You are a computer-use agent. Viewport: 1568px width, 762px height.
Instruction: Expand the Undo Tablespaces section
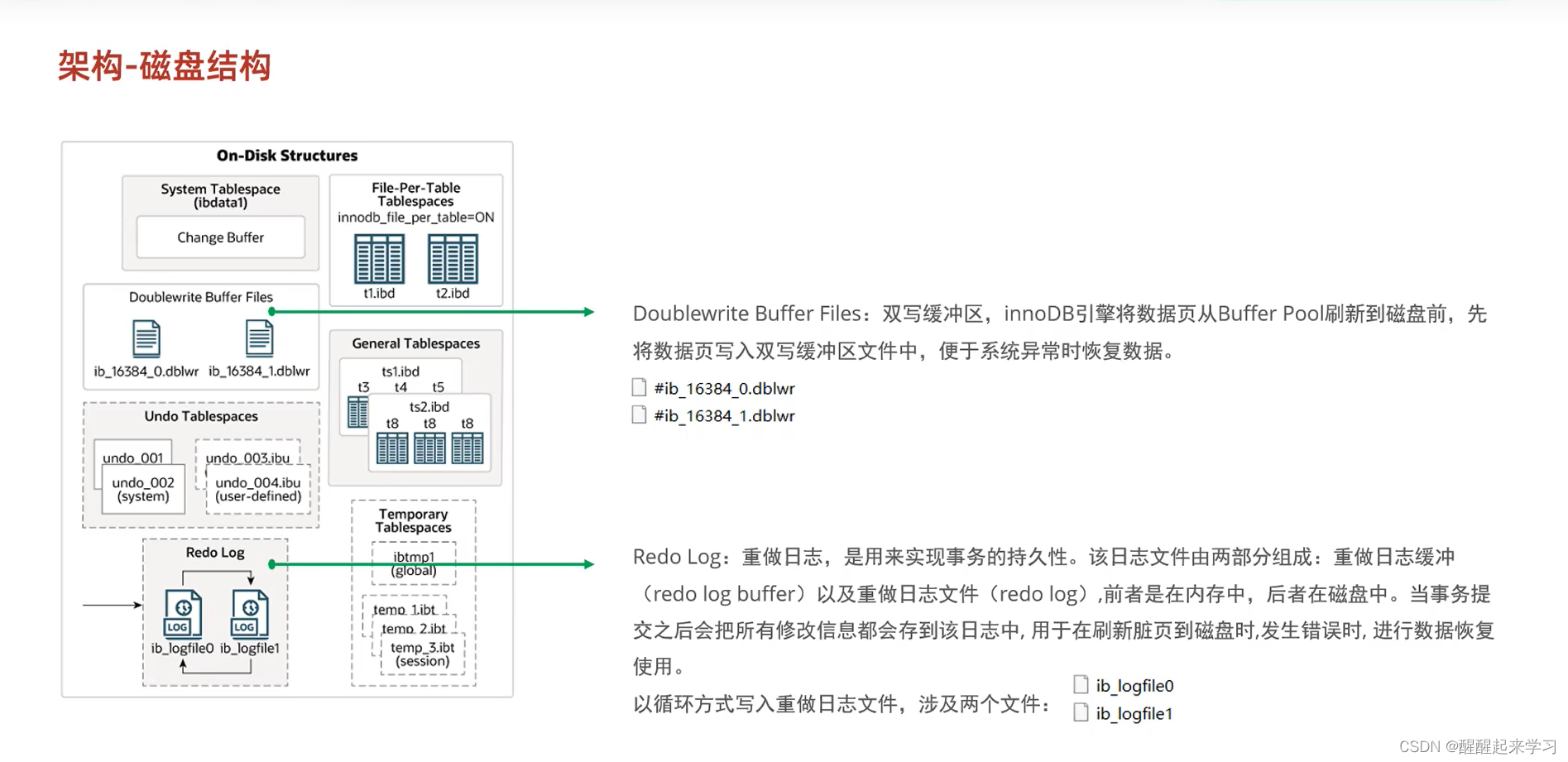click(200, 416)
